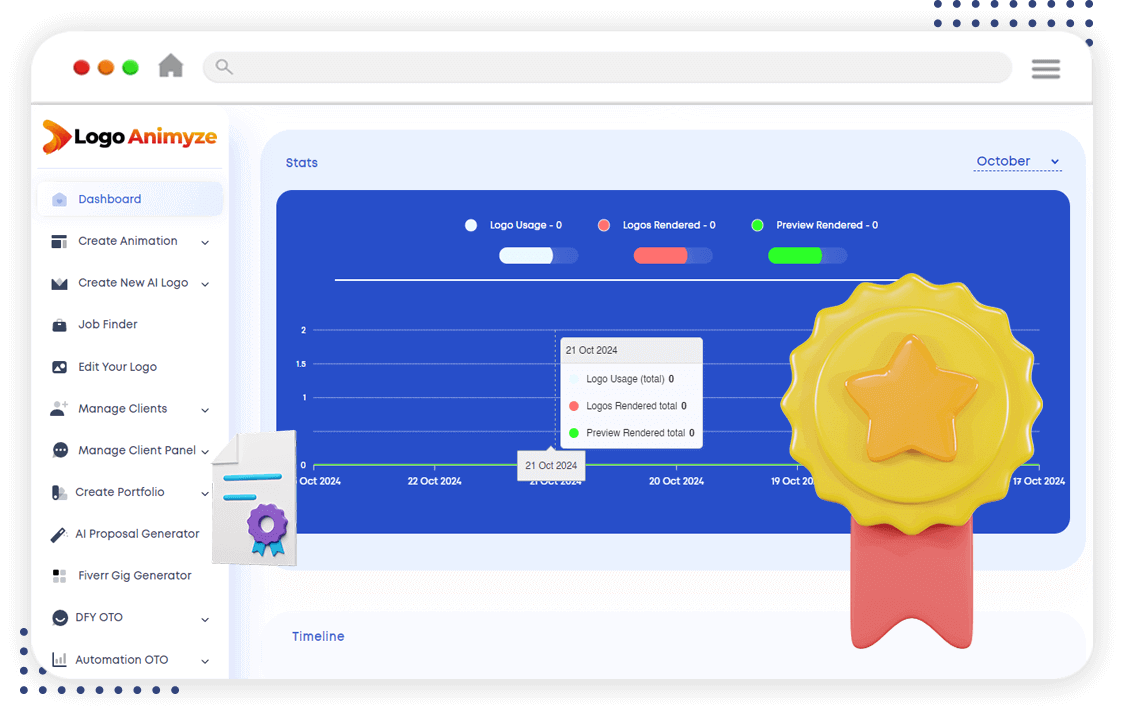Select Dashboard in the sidebar

tap(110, 199)
